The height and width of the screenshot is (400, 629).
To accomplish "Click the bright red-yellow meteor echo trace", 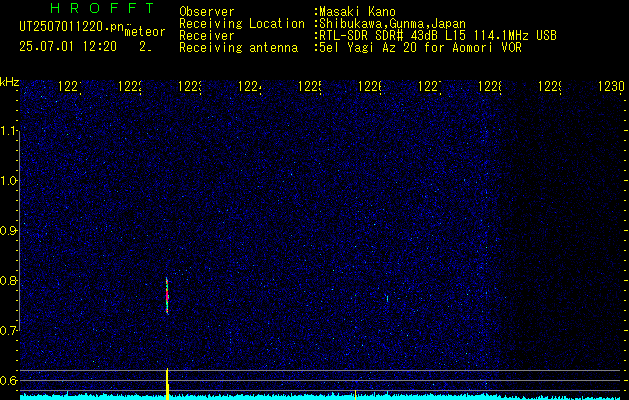I will (x=167, y=296).
